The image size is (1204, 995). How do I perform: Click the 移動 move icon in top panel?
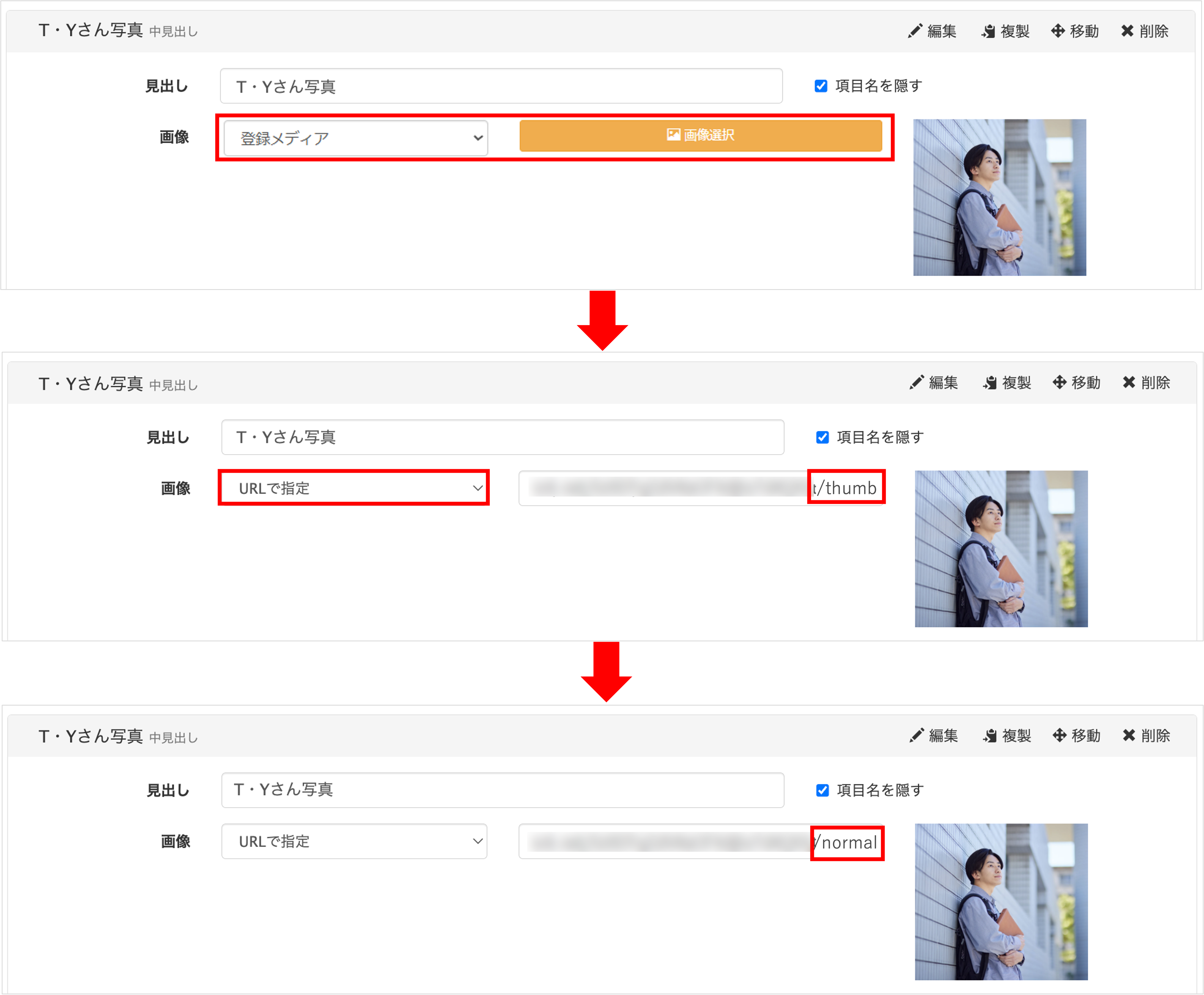(x=1057, y=31)
